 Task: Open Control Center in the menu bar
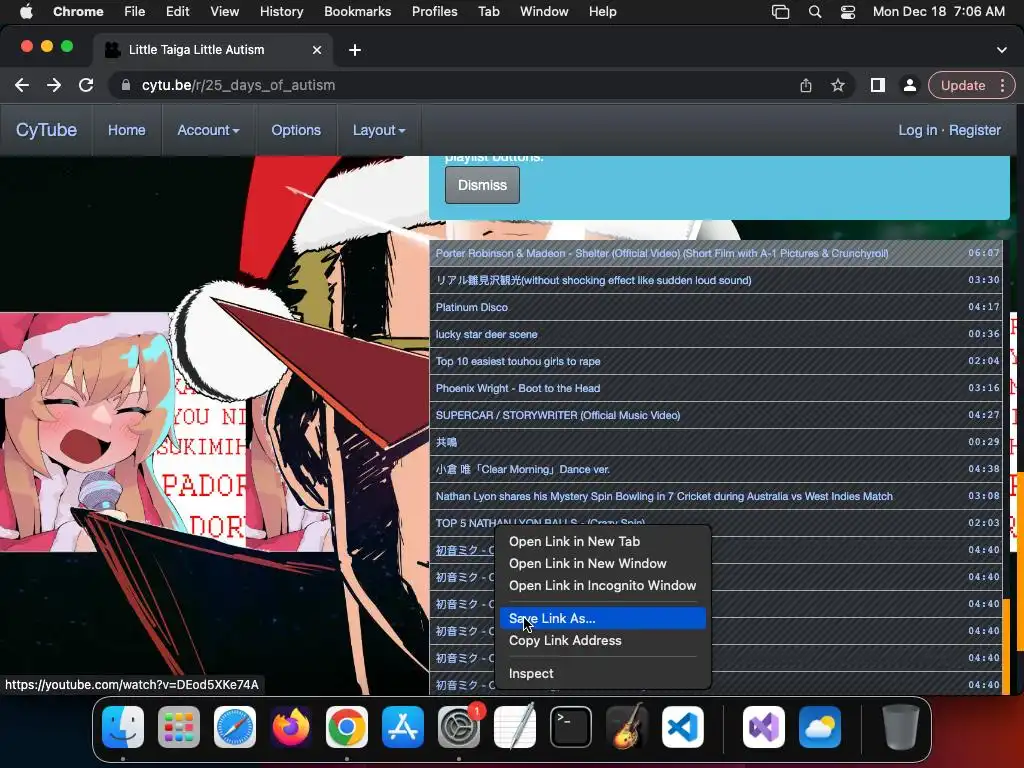(x=848, y=12)
